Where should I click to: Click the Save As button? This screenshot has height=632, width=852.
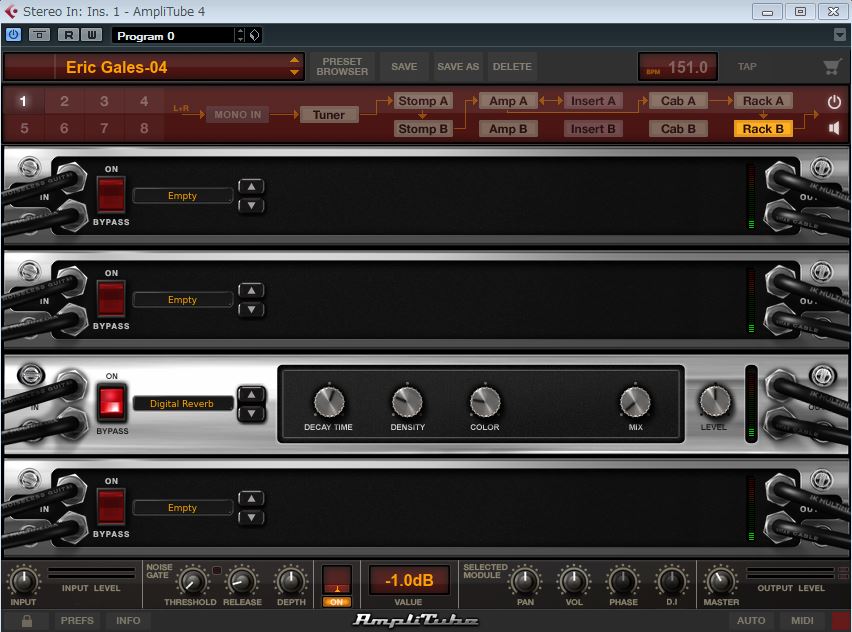458,67
